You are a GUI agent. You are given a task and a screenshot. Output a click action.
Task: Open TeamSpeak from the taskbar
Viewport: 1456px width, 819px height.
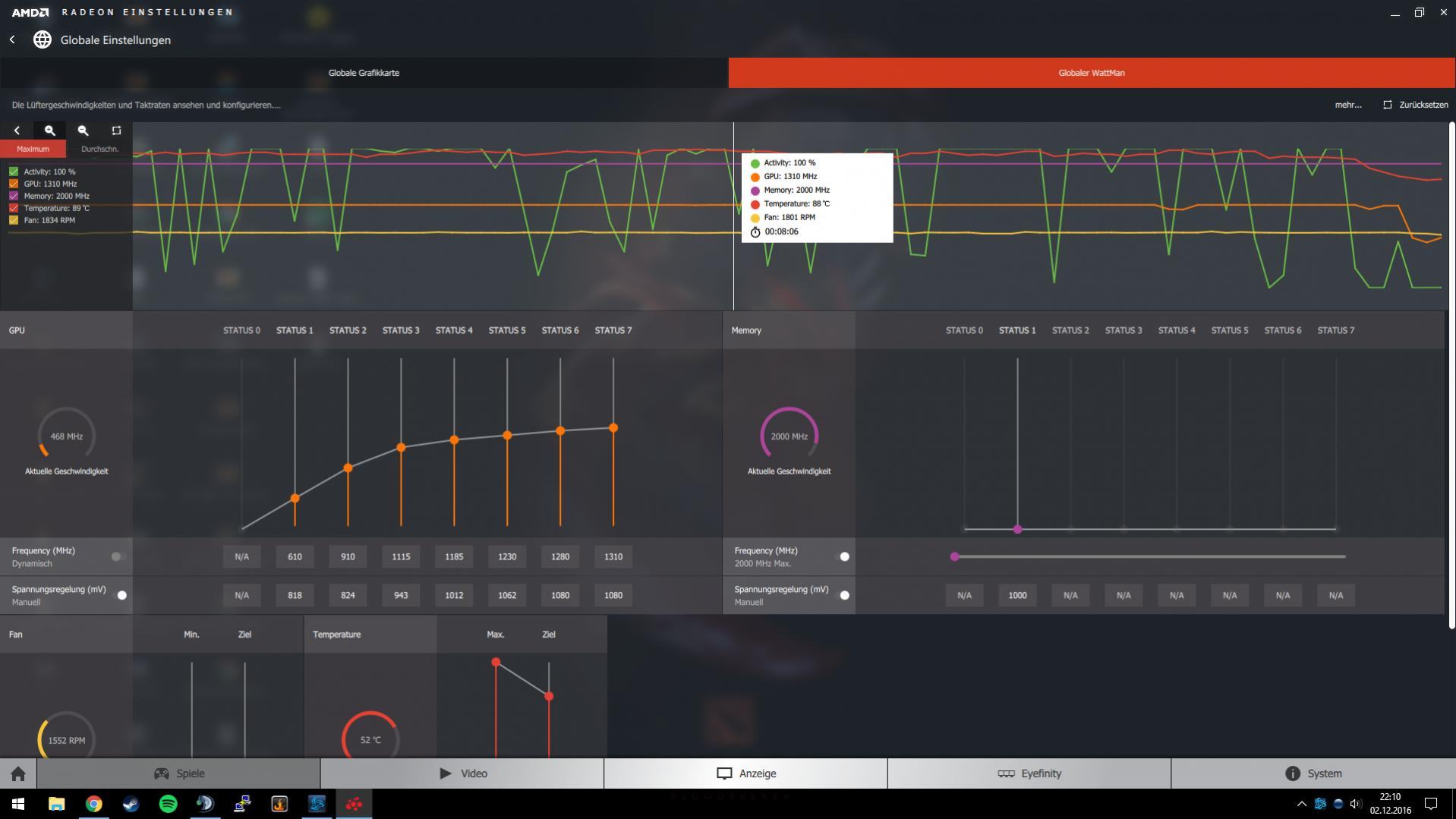coord(205,803)
